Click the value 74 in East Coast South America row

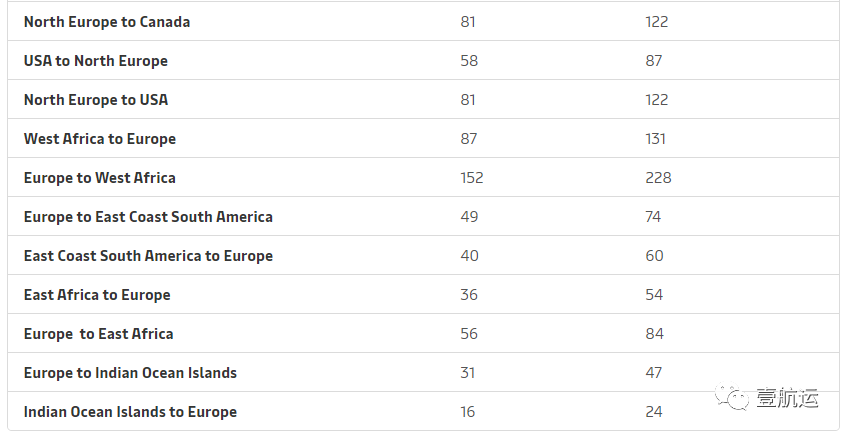click(x=653, y=217)
